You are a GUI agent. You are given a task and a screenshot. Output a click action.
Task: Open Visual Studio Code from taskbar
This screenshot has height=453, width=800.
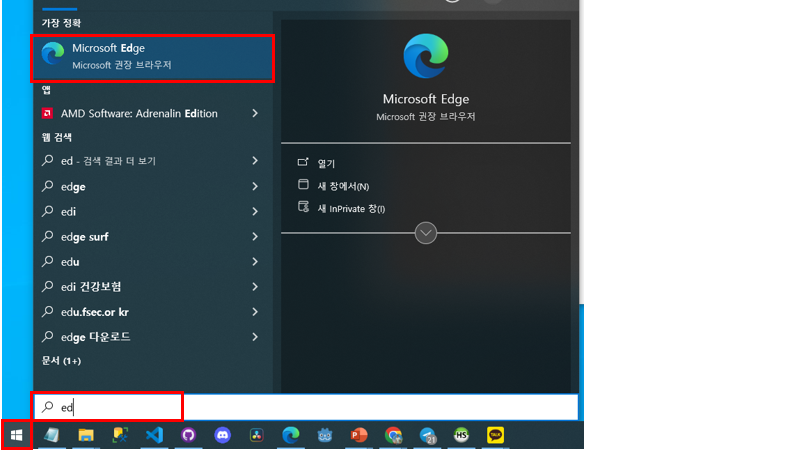[154, 435]
